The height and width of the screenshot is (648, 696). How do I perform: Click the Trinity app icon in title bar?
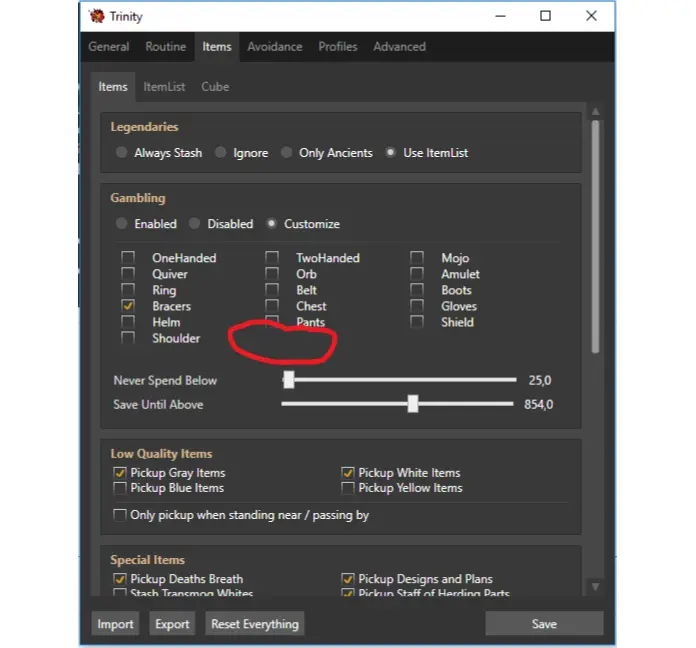96,16
